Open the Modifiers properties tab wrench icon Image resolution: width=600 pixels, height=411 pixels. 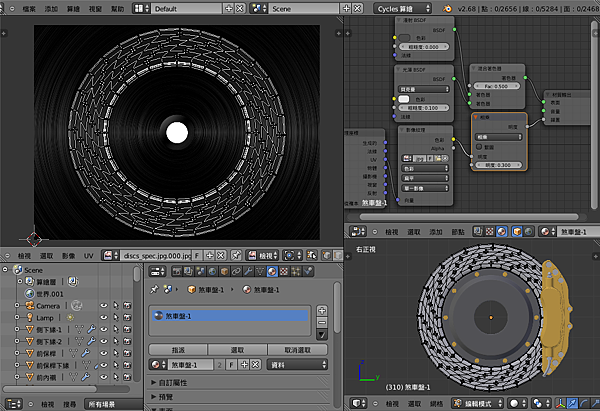click(x=248, y=271)
